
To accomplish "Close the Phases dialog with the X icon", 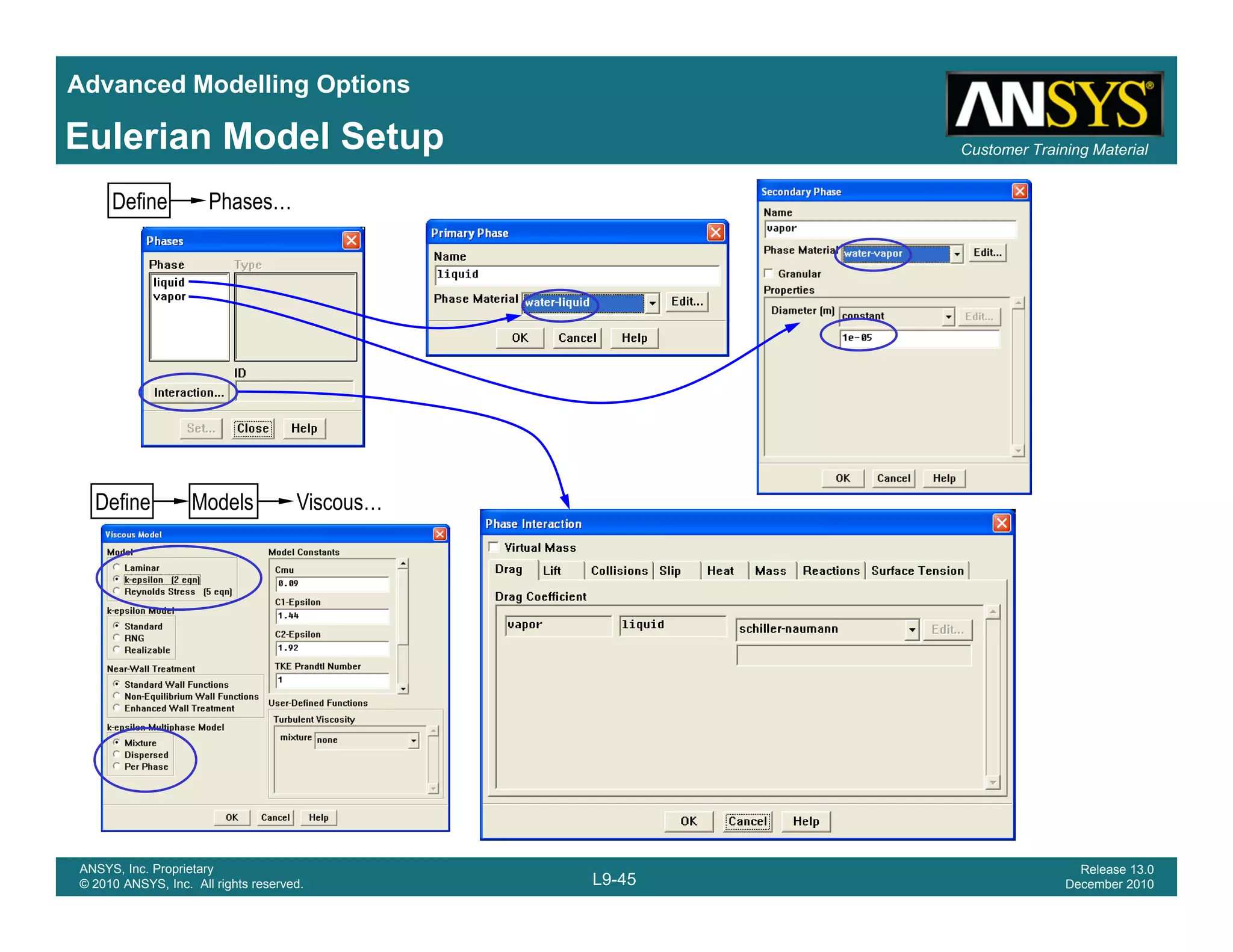I will (x=352, y=241).
